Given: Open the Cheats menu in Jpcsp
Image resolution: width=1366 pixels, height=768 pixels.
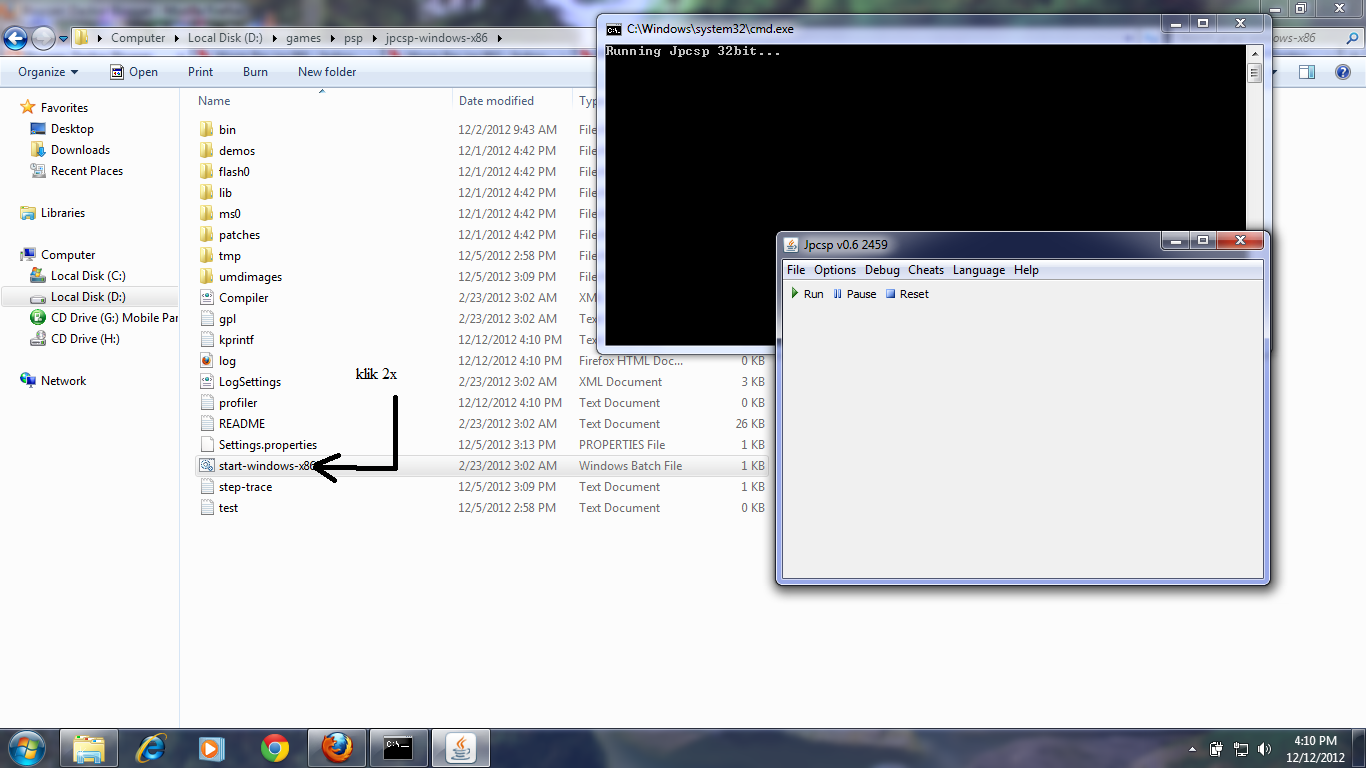Looking at the screenshot, I should (x=925, y=269).
